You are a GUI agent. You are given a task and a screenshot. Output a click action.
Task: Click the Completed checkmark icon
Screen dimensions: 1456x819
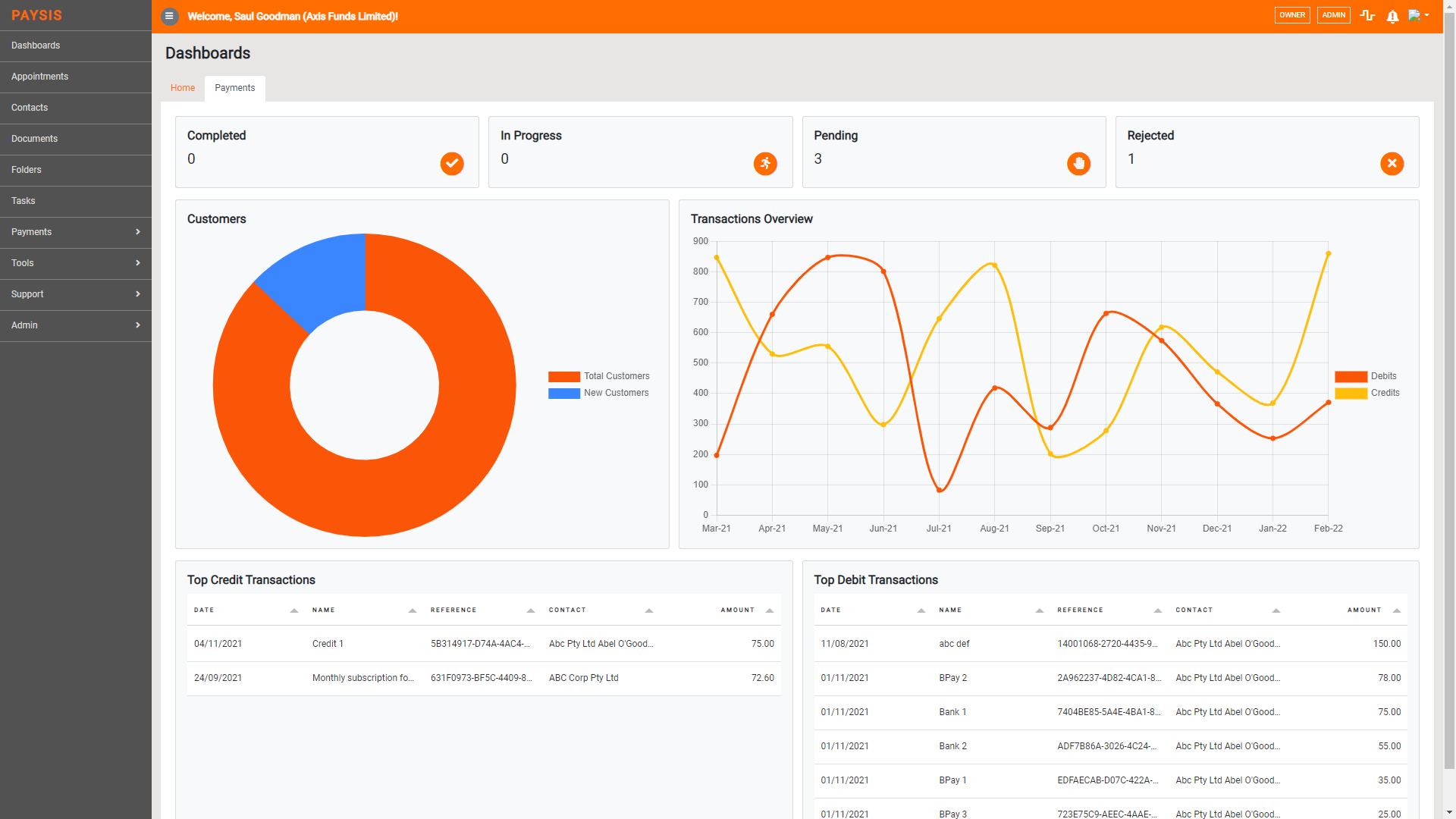[452, 164]
